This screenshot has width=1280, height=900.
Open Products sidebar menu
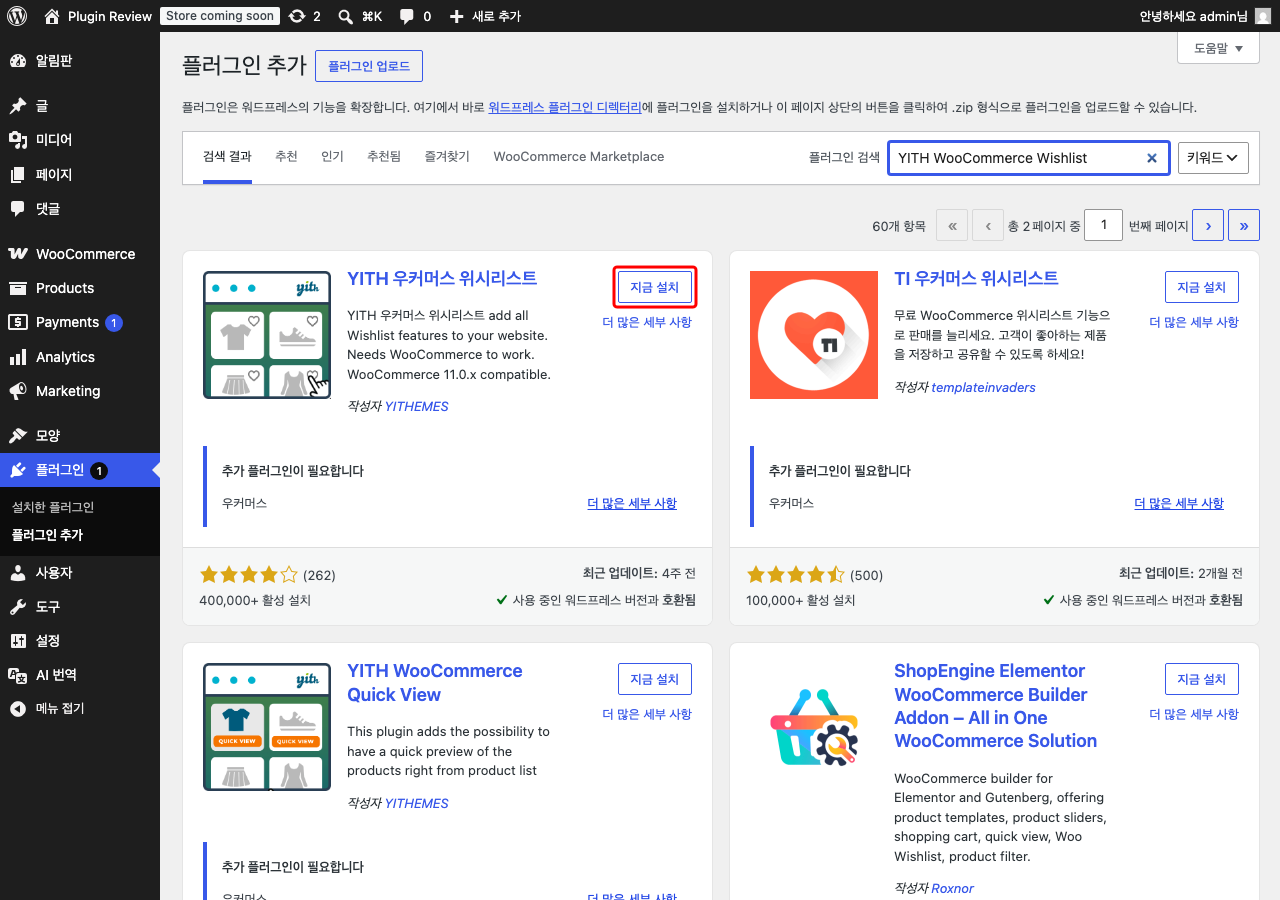point(80,288)
